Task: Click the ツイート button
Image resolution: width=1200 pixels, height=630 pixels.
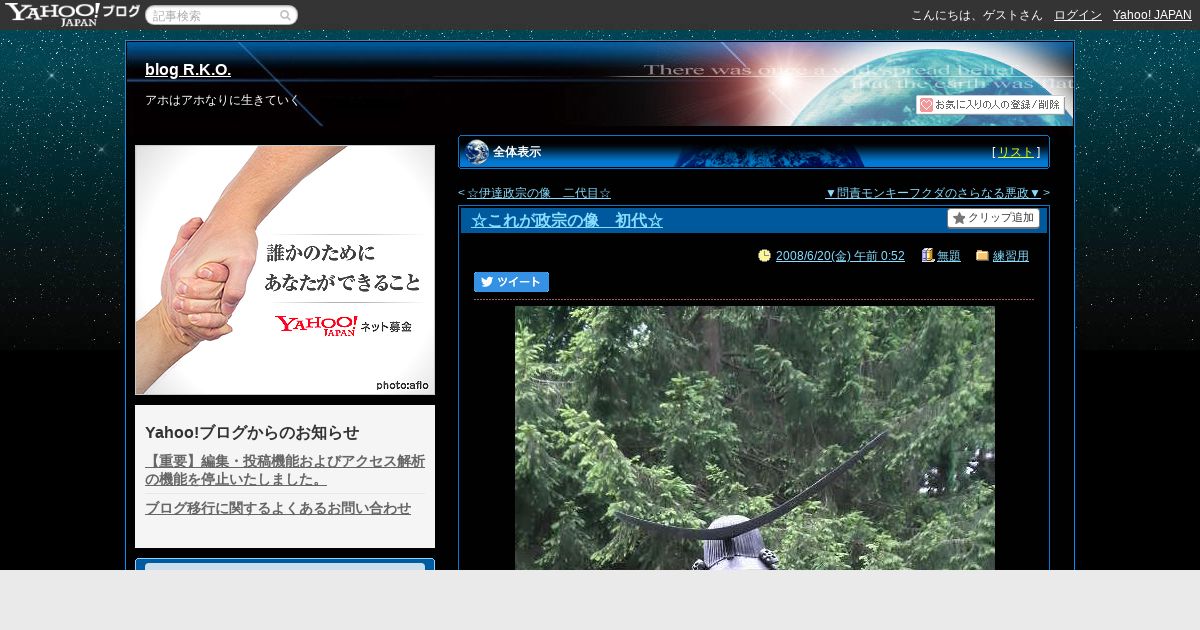Action: pos(511,282)
